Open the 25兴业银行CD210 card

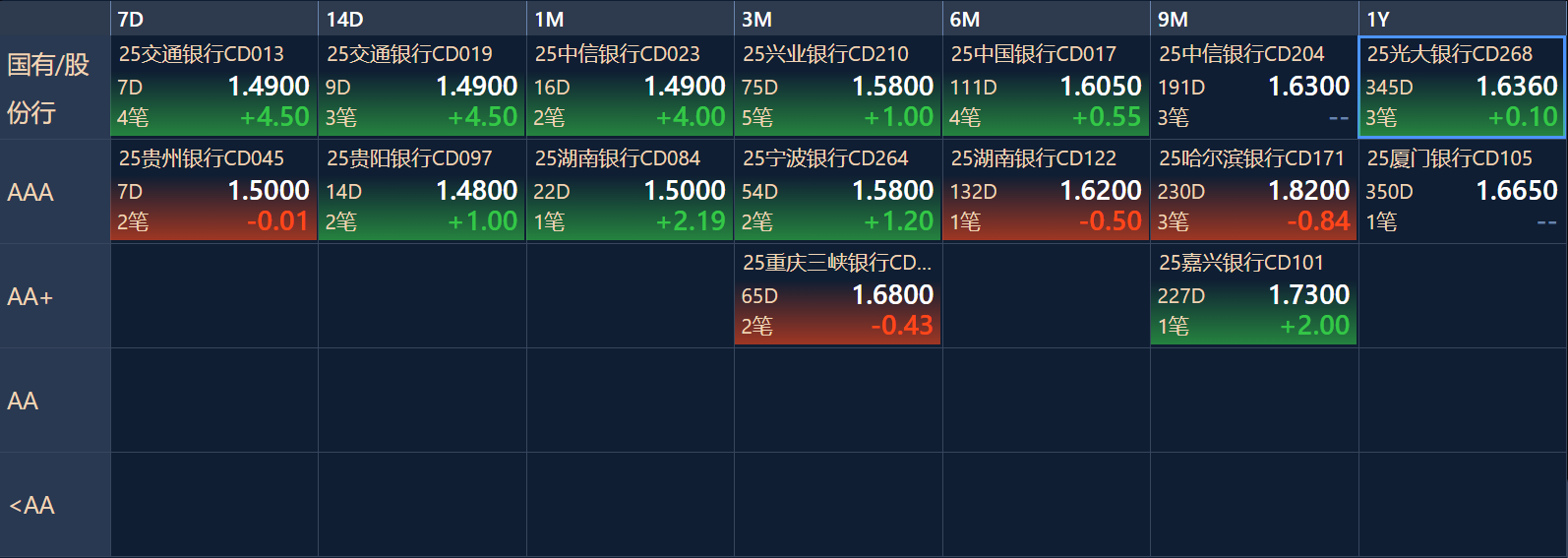click(838, 87)
